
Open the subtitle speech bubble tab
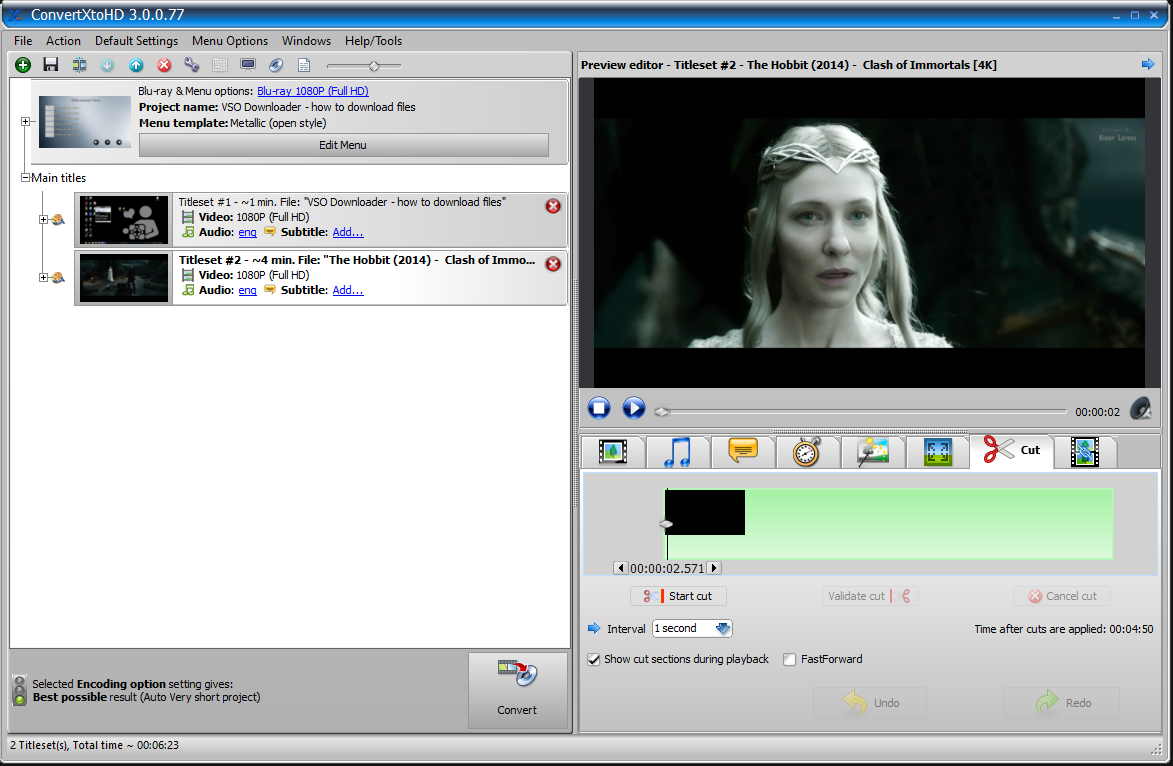743,452
